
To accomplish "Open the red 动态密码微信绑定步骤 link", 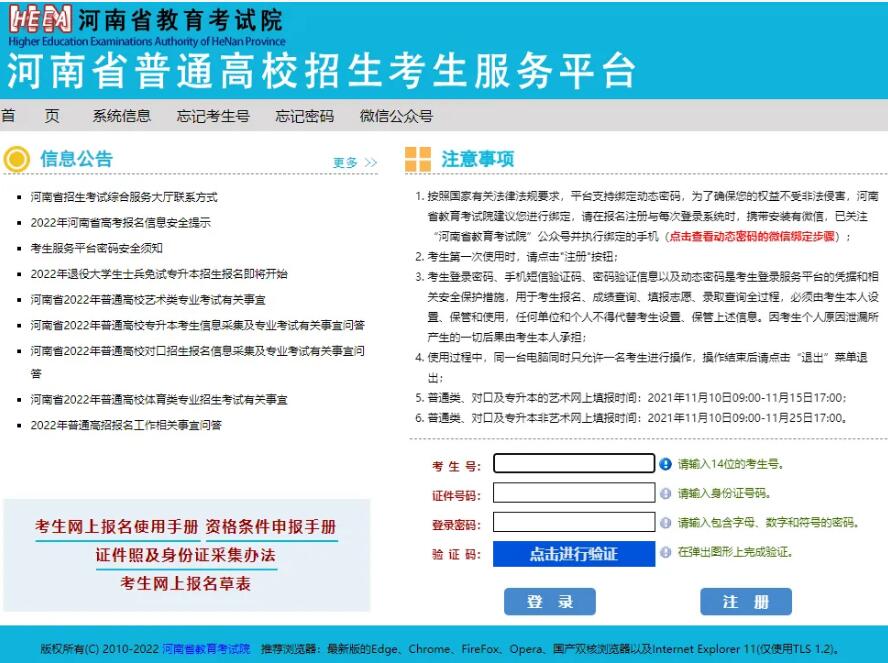I will pos(752,237).
